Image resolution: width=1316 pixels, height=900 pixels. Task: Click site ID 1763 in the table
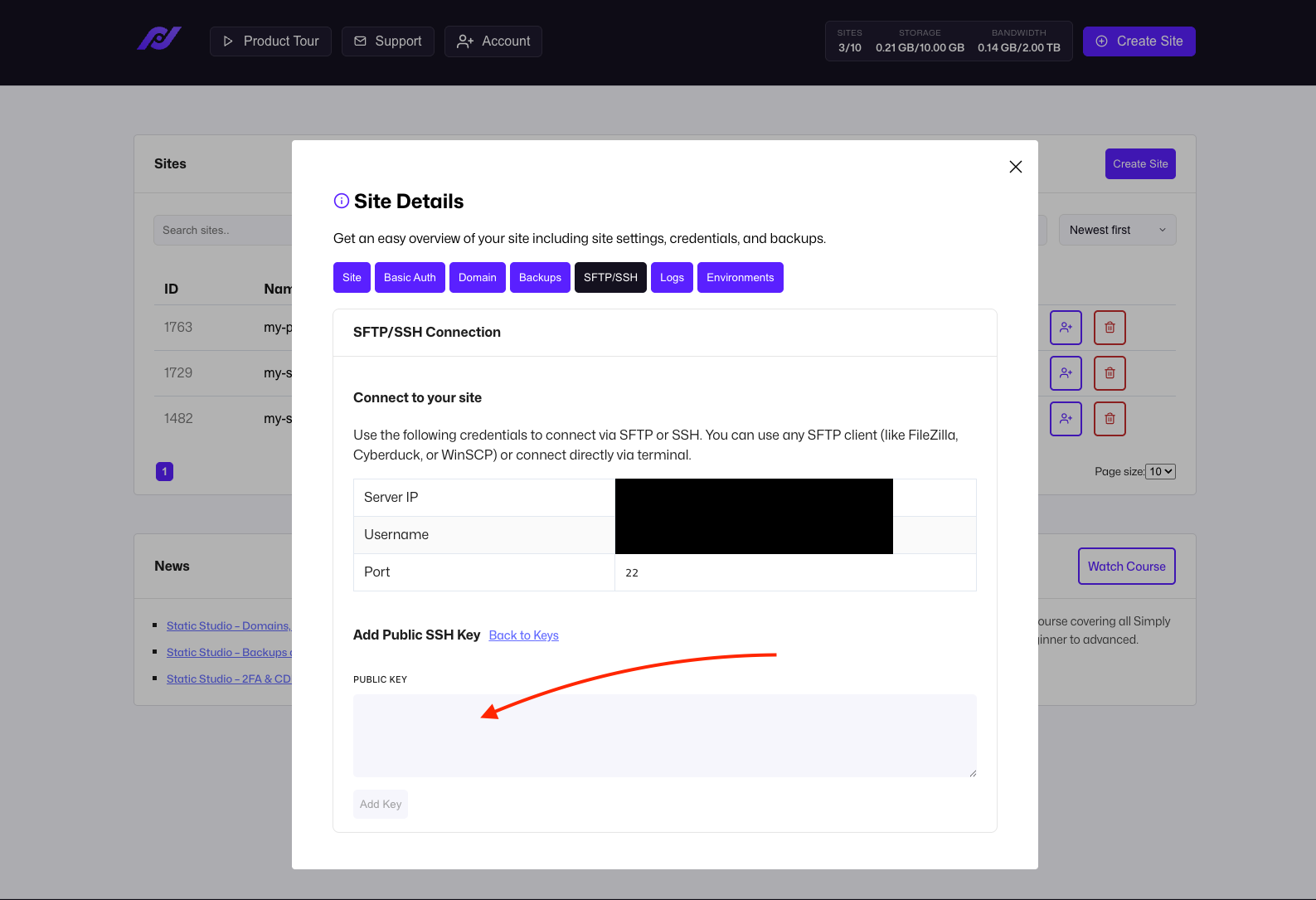pyautogui.click(x=178, y=328)
